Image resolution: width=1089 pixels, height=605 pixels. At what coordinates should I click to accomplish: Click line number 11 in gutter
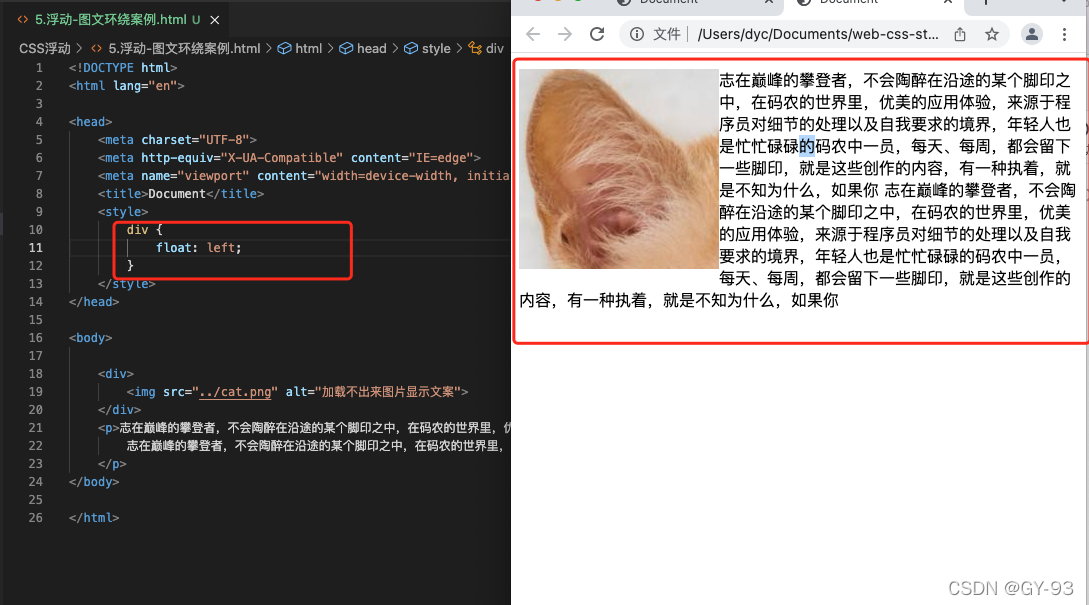[35, 248]
